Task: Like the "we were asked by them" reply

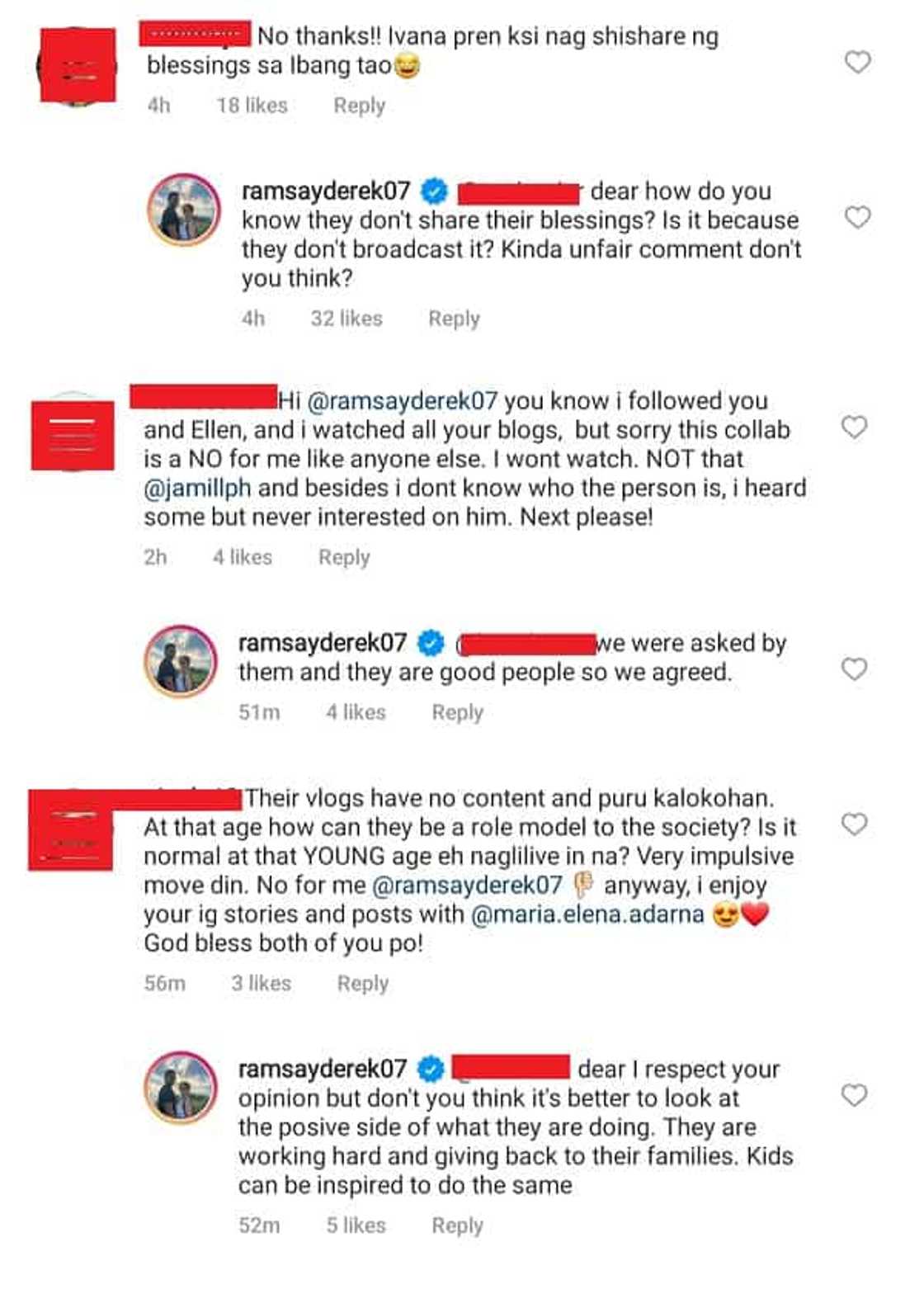Action: [854, 668]
